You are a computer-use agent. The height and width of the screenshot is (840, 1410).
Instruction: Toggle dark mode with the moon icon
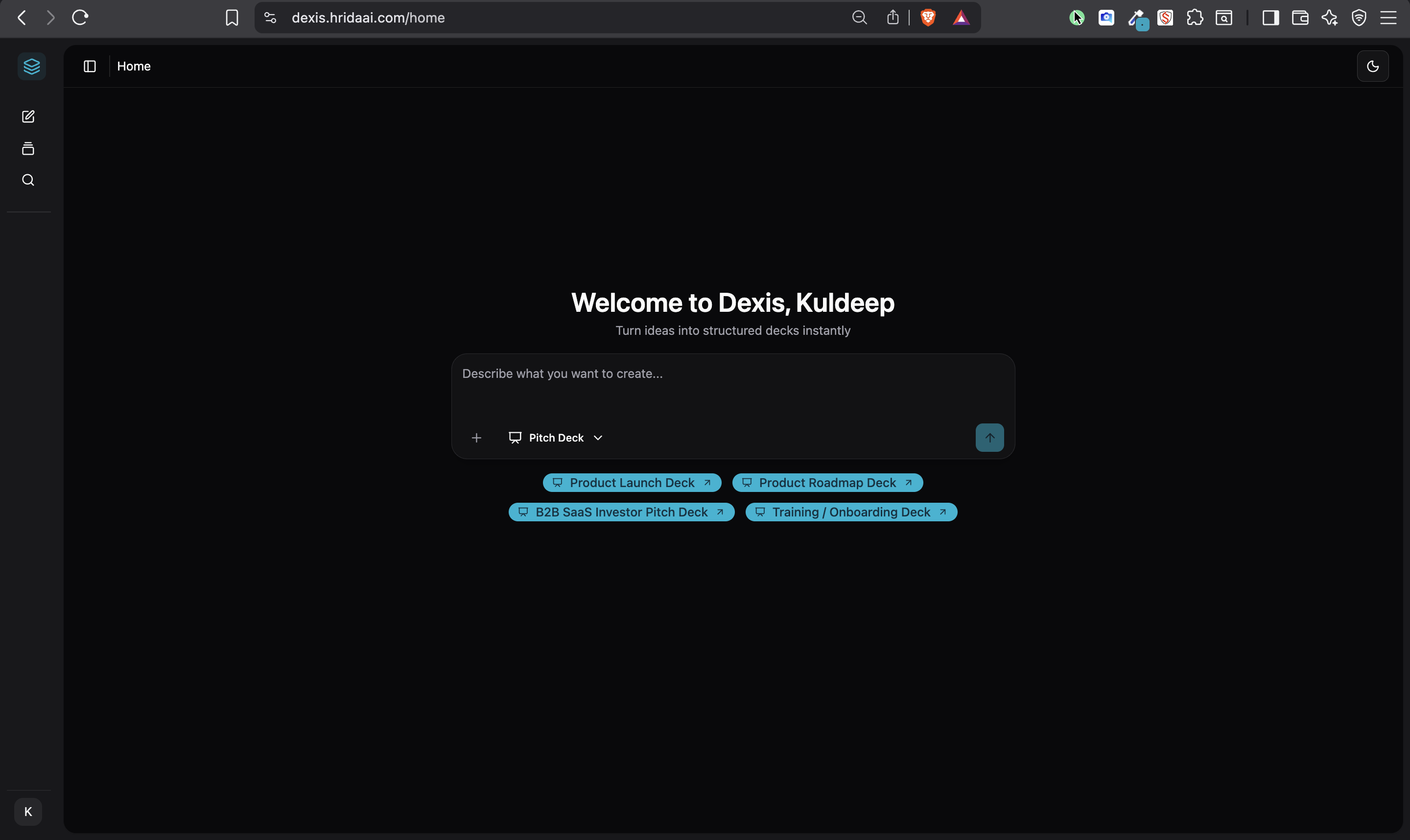1372,66
